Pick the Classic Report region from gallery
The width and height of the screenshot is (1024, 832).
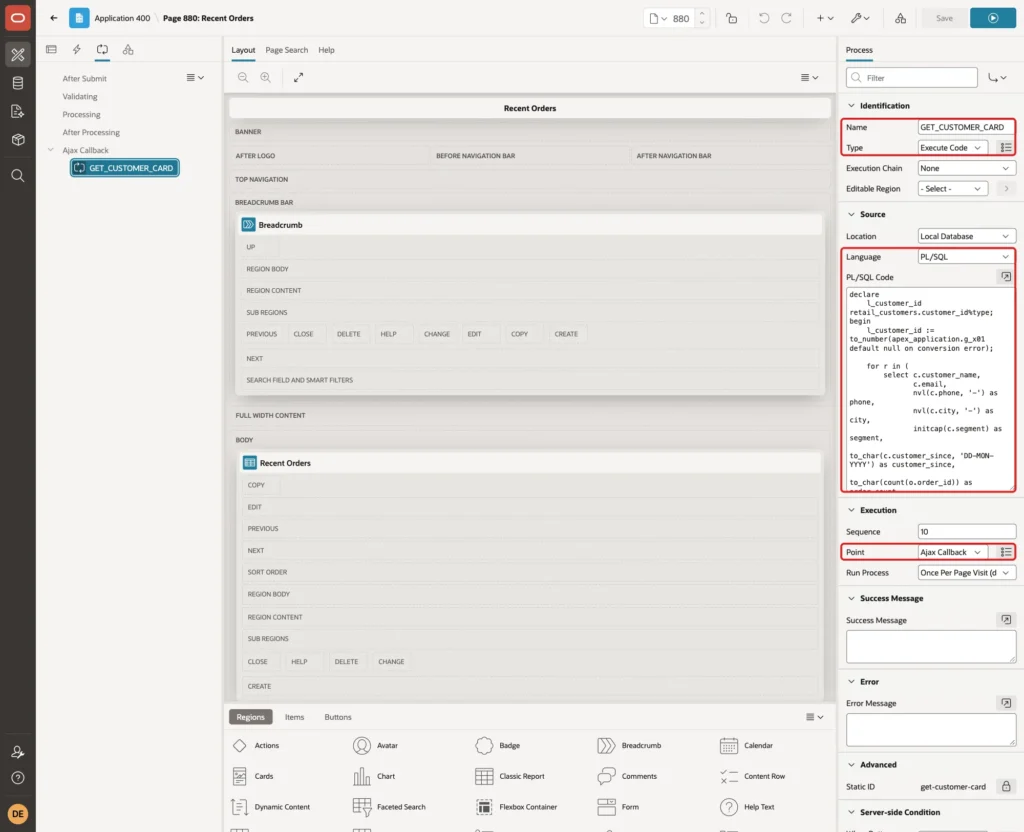coord(510,776)
